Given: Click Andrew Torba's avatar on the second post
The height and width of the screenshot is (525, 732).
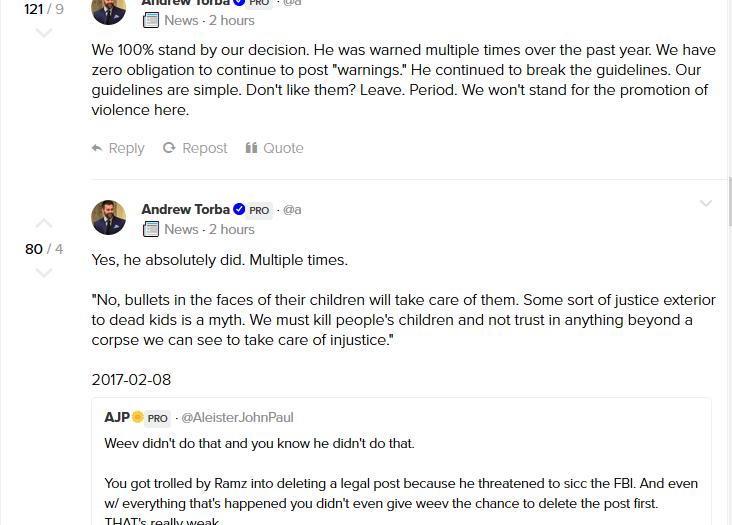Looking at the screenshot, I should click(109, 218).
